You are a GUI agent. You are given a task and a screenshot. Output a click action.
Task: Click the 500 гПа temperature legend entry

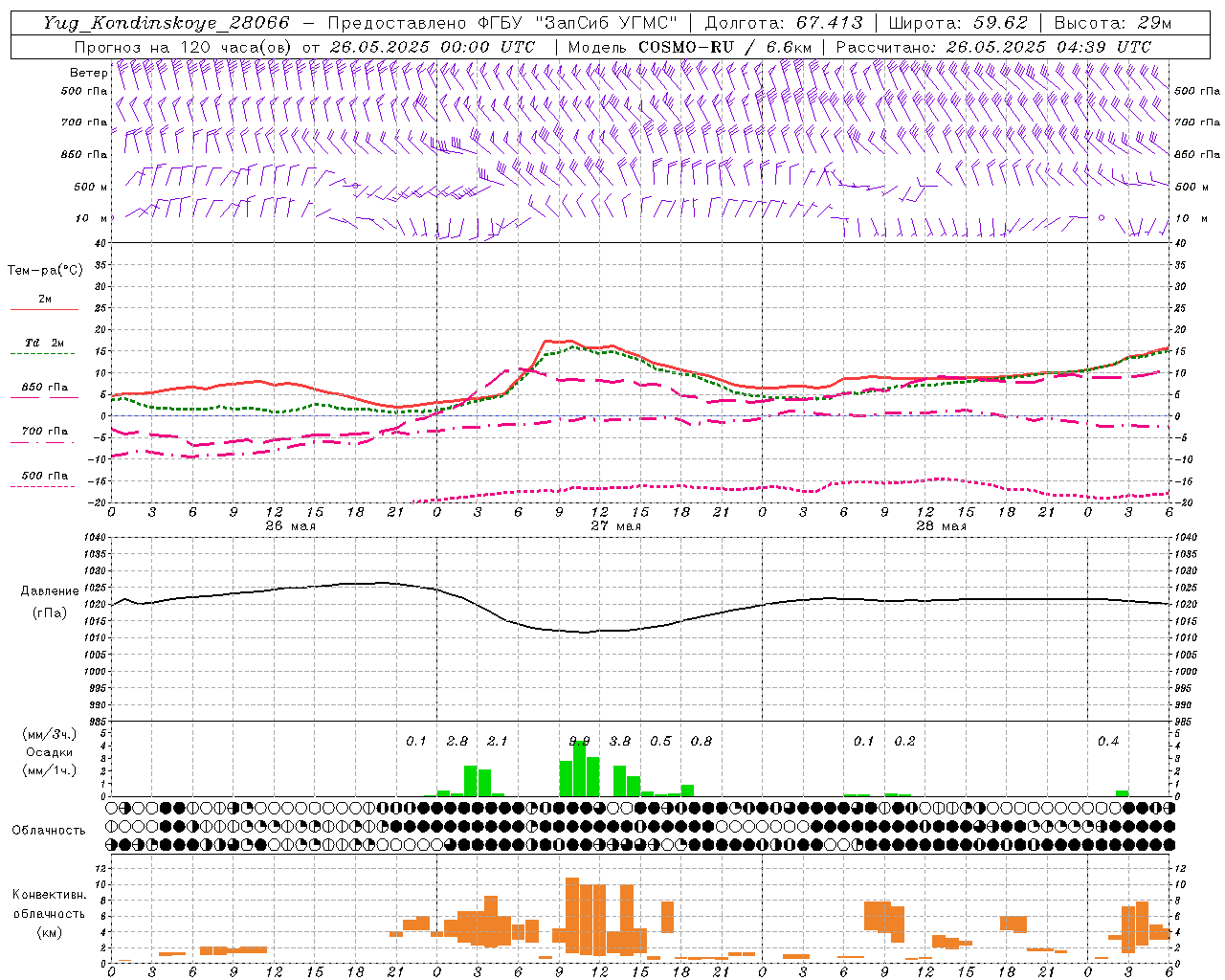[45, 476]
